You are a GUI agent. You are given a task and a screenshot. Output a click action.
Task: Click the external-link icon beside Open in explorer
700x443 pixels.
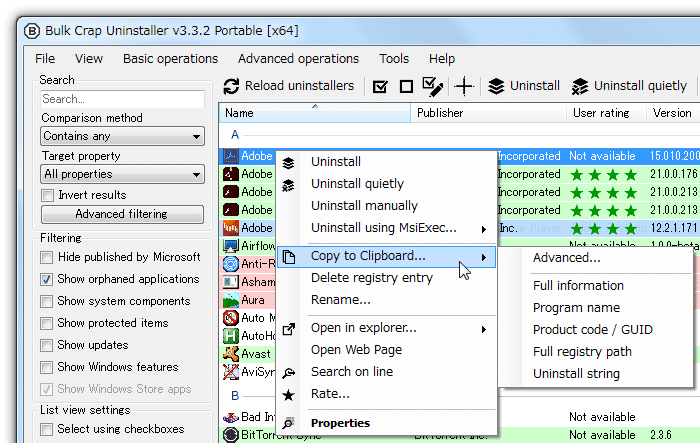tap(289, 329)
